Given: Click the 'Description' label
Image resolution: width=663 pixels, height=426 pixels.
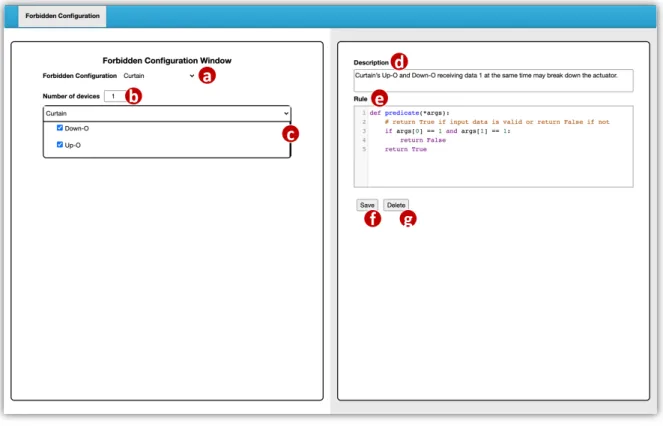Looking at the screenshot, I should pyautogui.click(x=371, y=62).
